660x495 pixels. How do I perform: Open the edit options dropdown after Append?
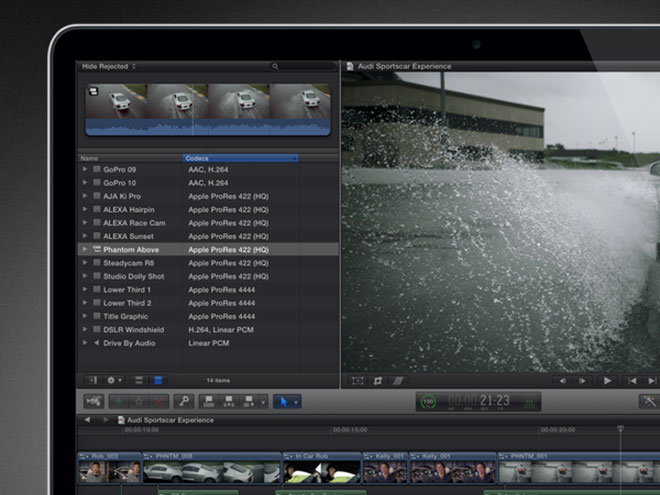[263, 402]
